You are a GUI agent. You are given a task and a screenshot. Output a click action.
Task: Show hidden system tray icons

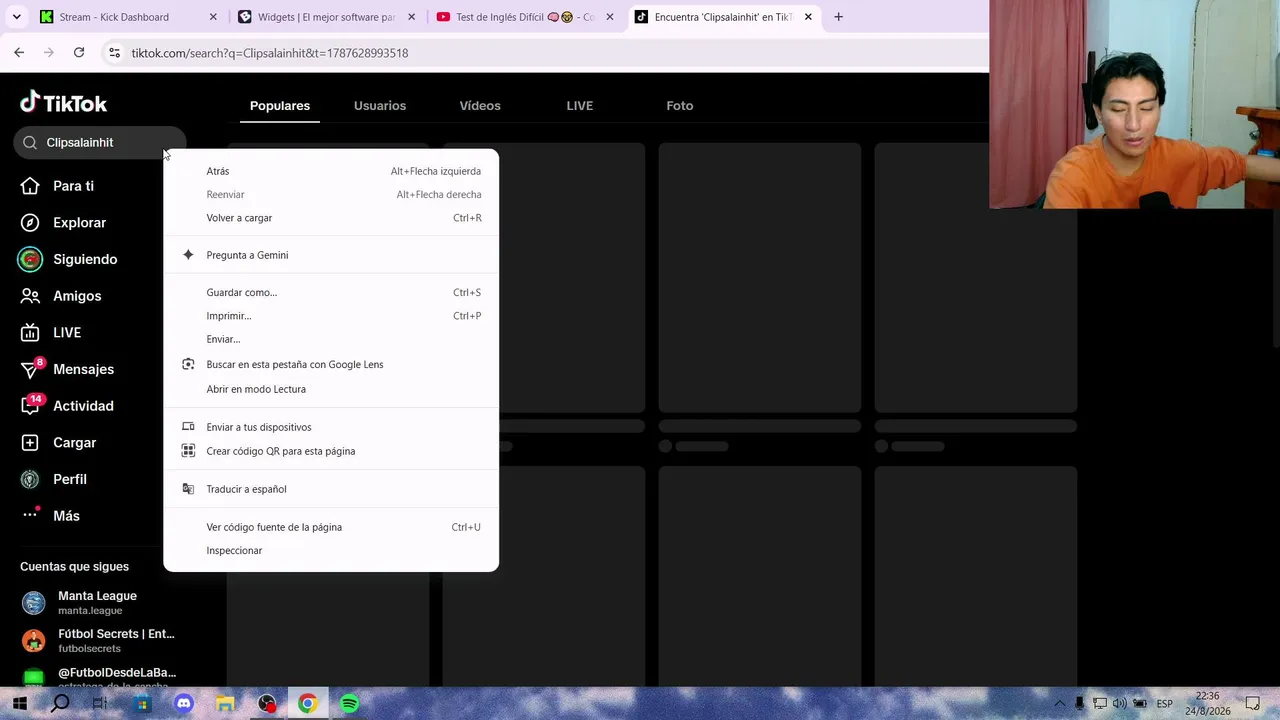1060,704
